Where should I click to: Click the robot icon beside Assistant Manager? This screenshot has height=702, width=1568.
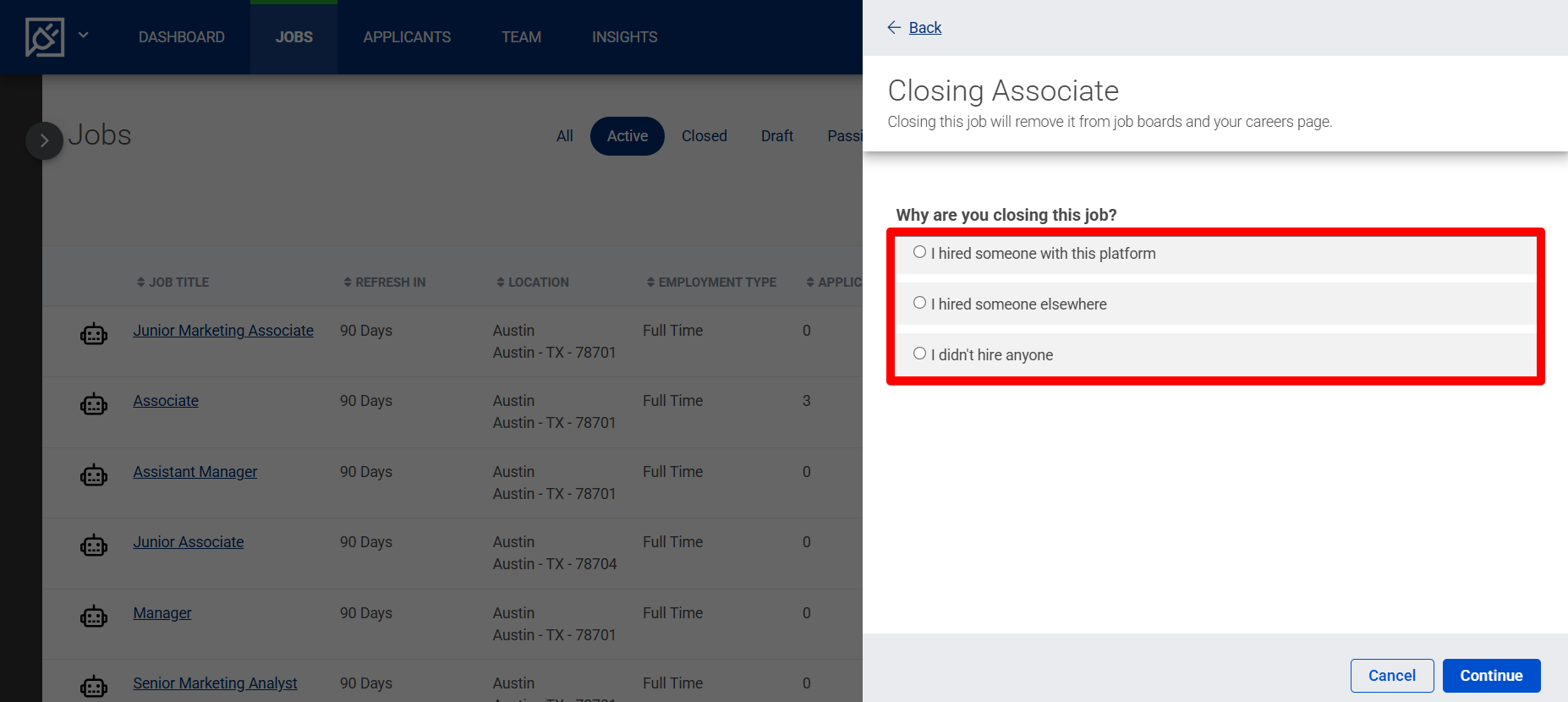click(94, 476)
